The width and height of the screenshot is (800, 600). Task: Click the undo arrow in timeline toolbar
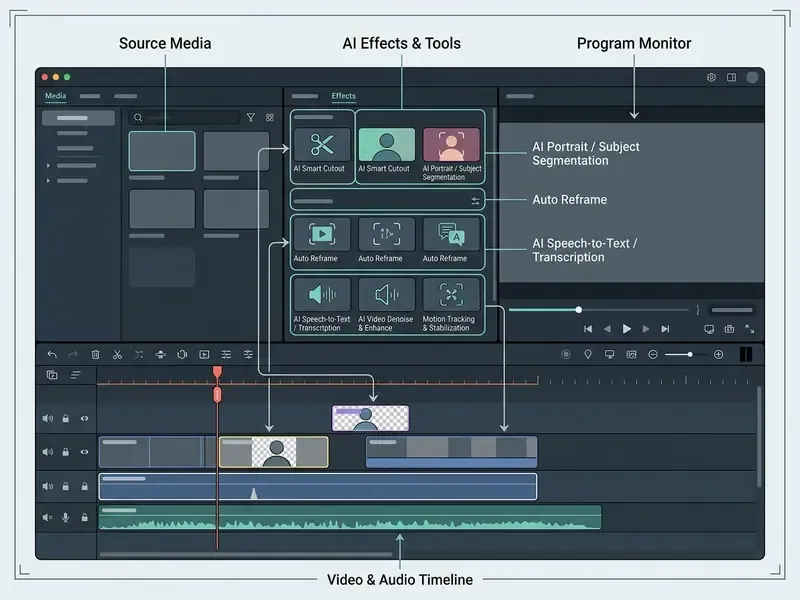(x=52, y=355)
